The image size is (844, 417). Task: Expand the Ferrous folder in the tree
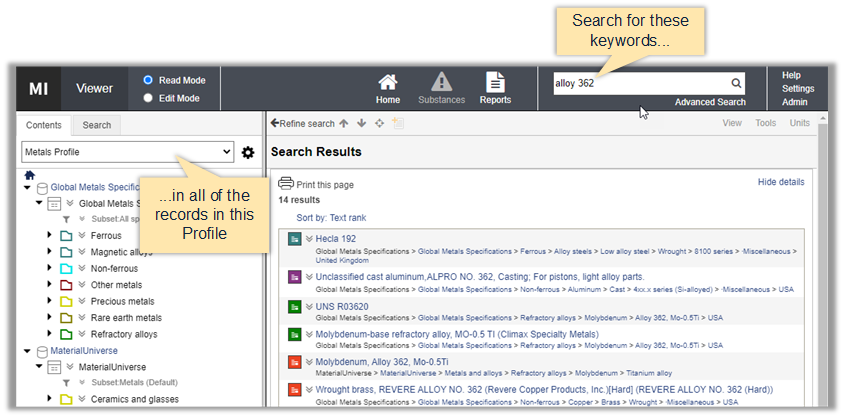tap(50, 236)
